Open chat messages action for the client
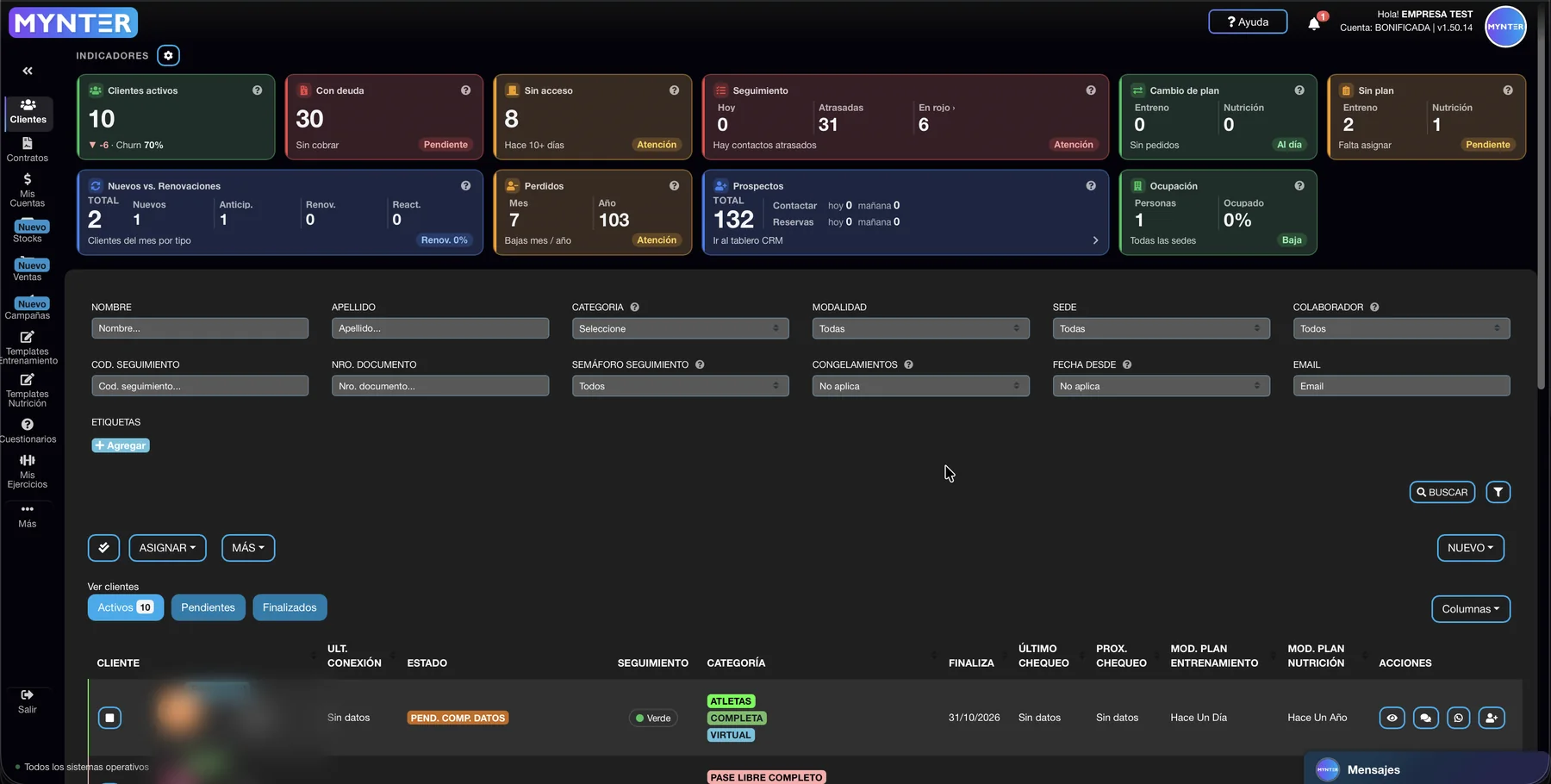Screen dimensions: 1551x784 click(x=1425, y=718)
